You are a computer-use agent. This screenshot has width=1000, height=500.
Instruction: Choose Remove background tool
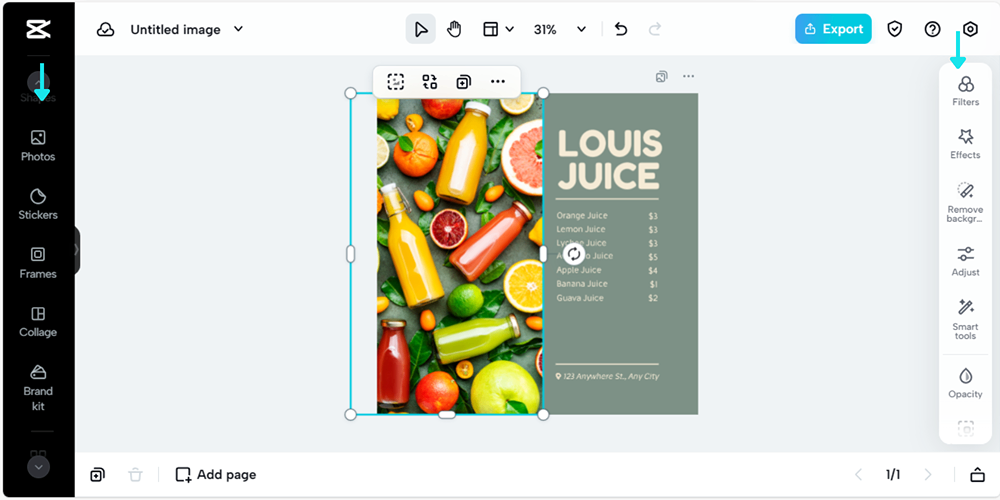pyautogui.click(x=966, y=202)
